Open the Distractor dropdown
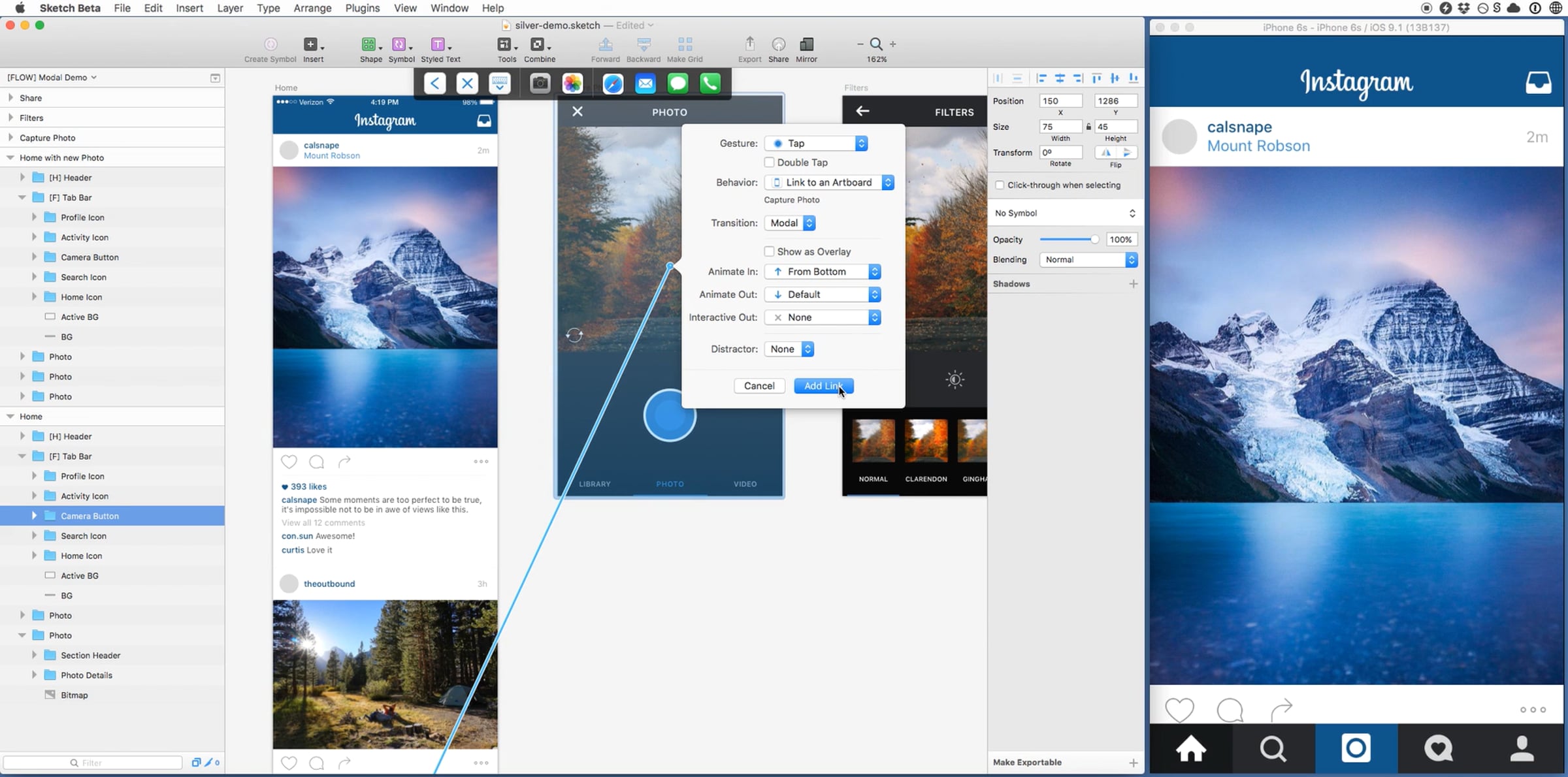This screenshot has height=777, width=1568. pyautogui.click(x=789, y=349)
